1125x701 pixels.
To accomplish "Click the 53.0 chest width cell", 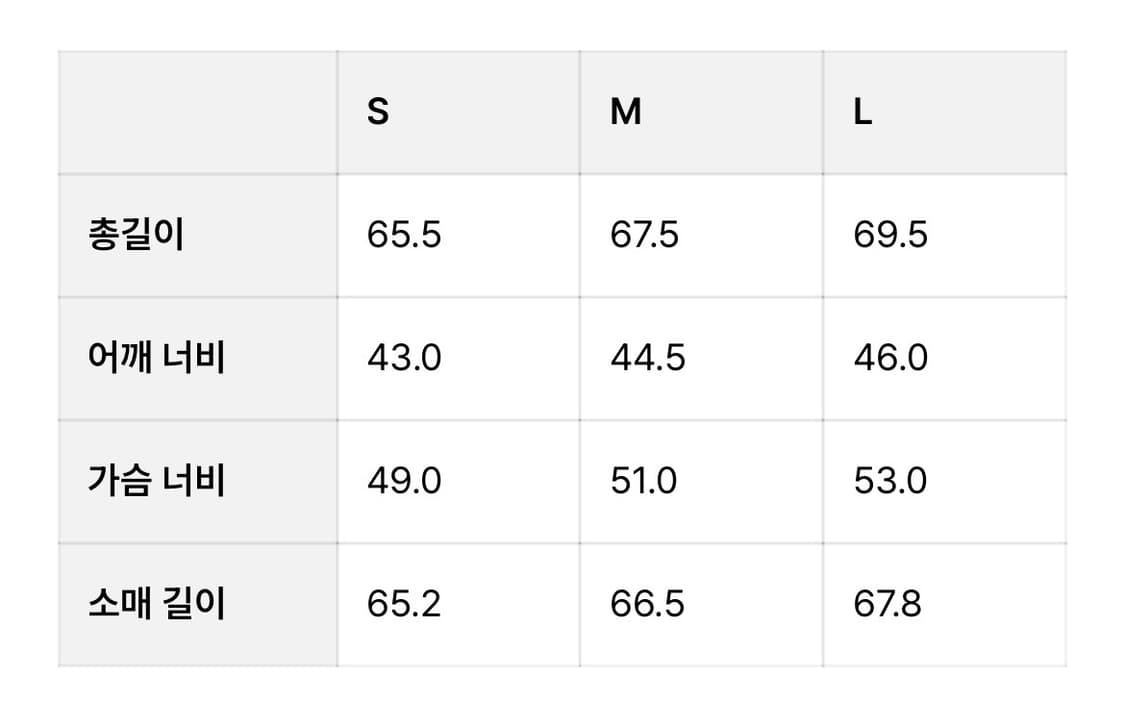I will coord(945,481).
